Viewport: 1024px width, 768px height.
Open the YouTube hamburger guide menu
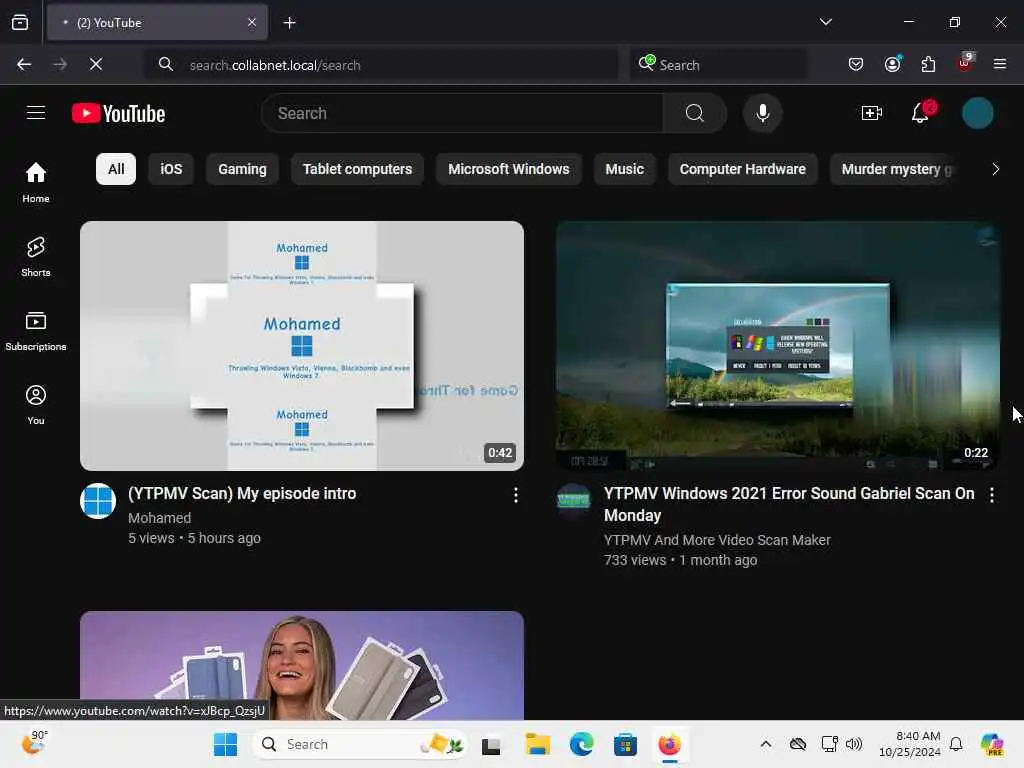pyautogui.click(x=36, y=113)
